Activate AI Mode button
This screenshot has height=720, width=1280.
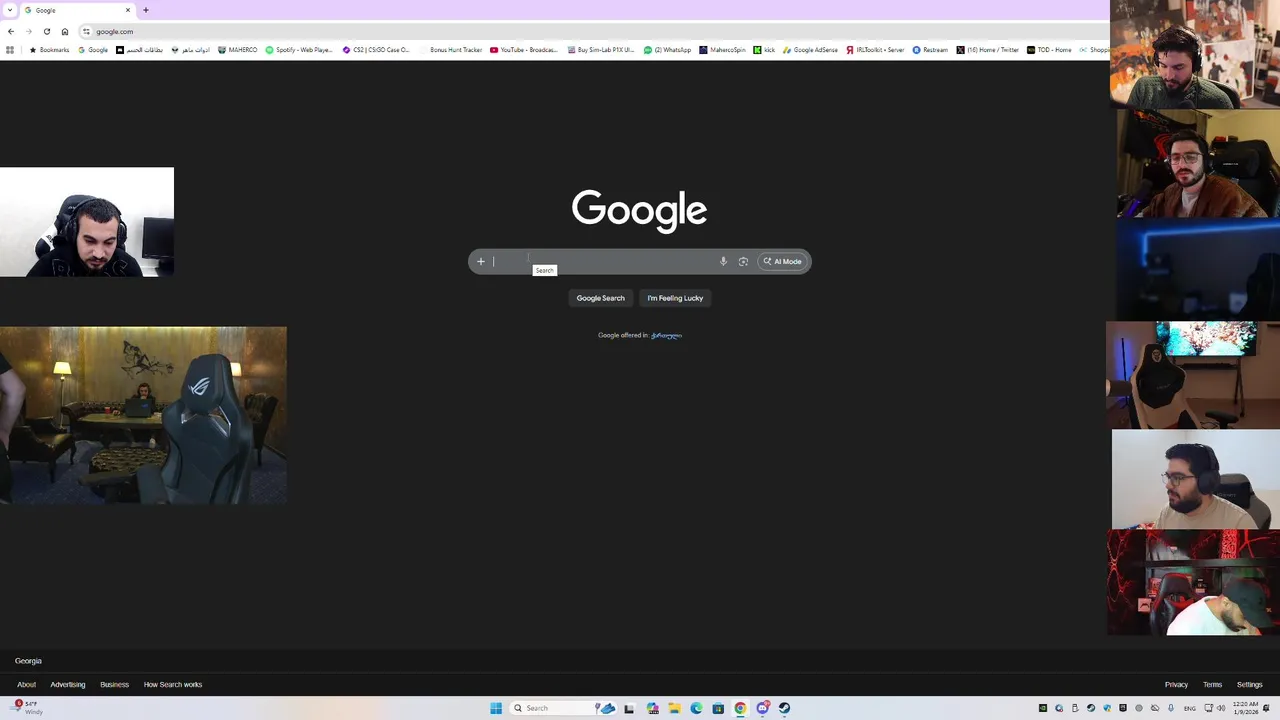pyautogui.click(x=782, y=261)
